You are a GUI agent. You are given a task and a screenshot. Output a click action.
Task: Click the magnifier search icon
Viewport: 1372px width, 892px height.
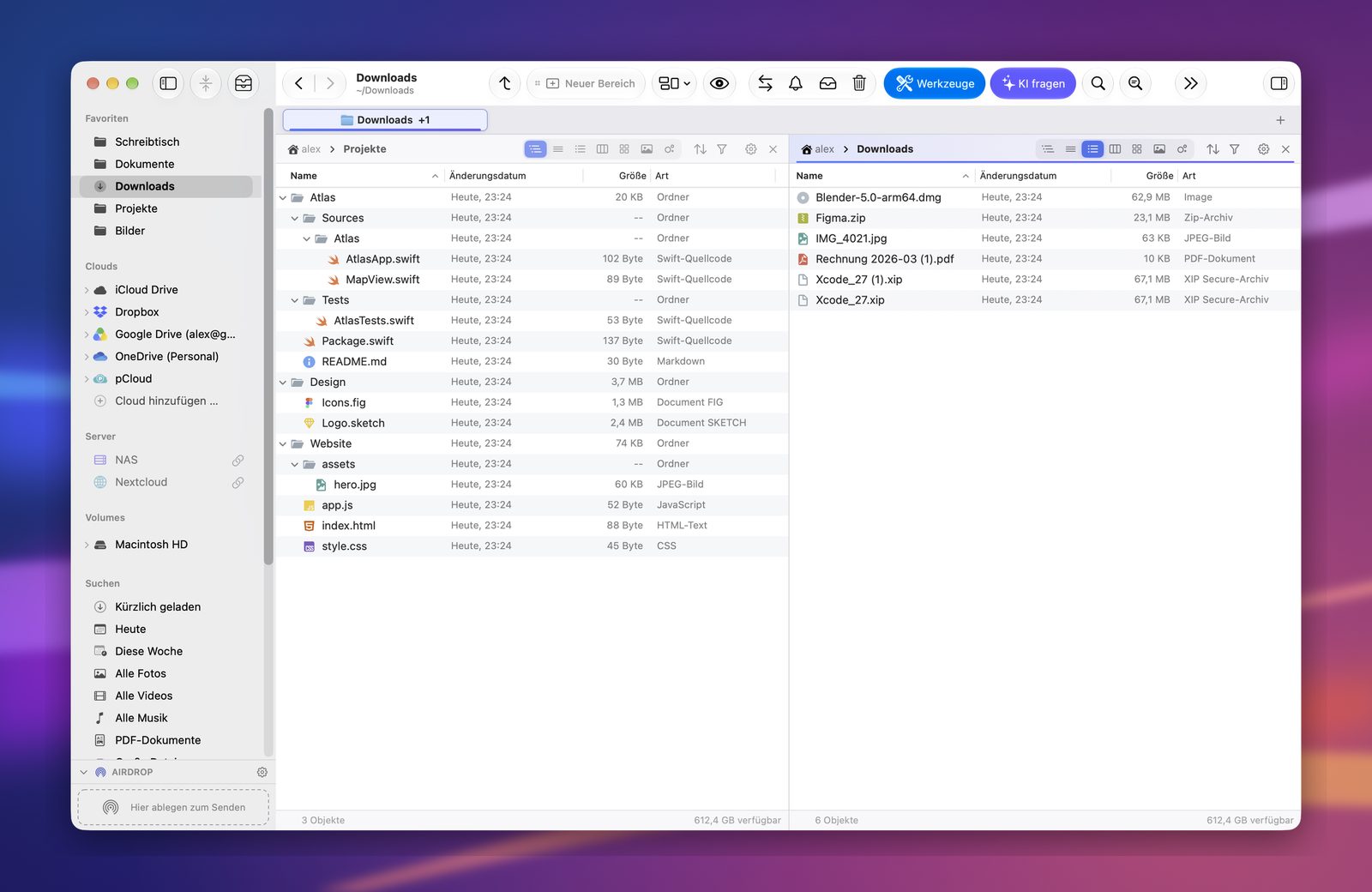tap(1098, 83)
